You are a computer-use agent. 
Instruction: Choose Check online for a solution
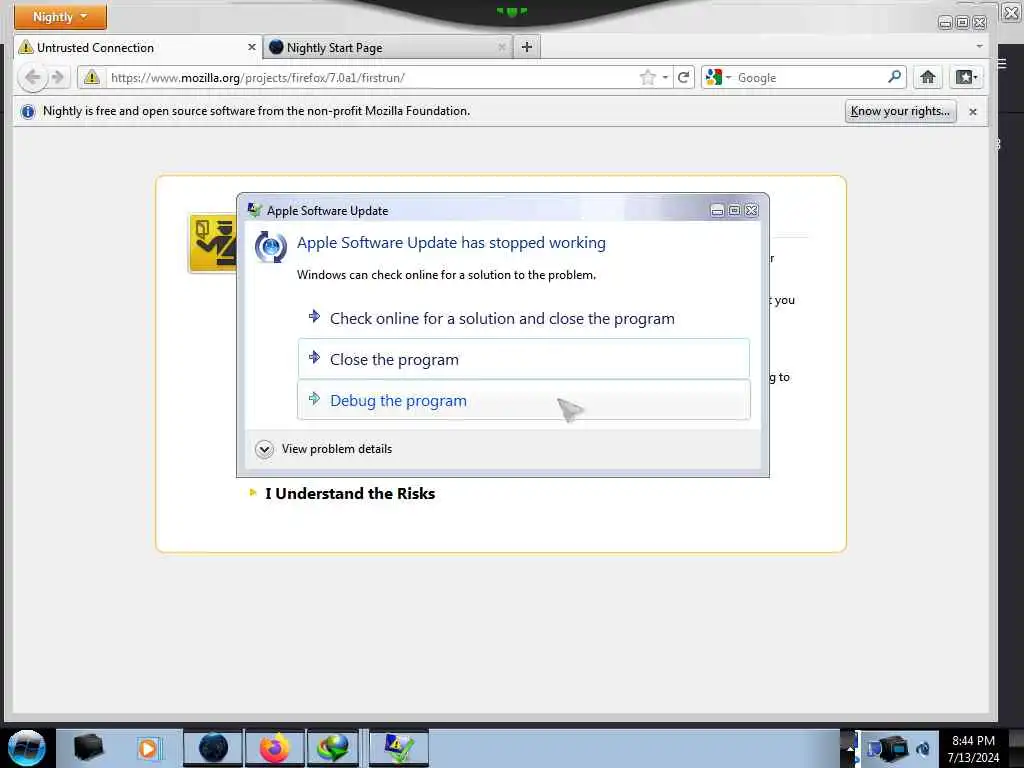(523, 319)
